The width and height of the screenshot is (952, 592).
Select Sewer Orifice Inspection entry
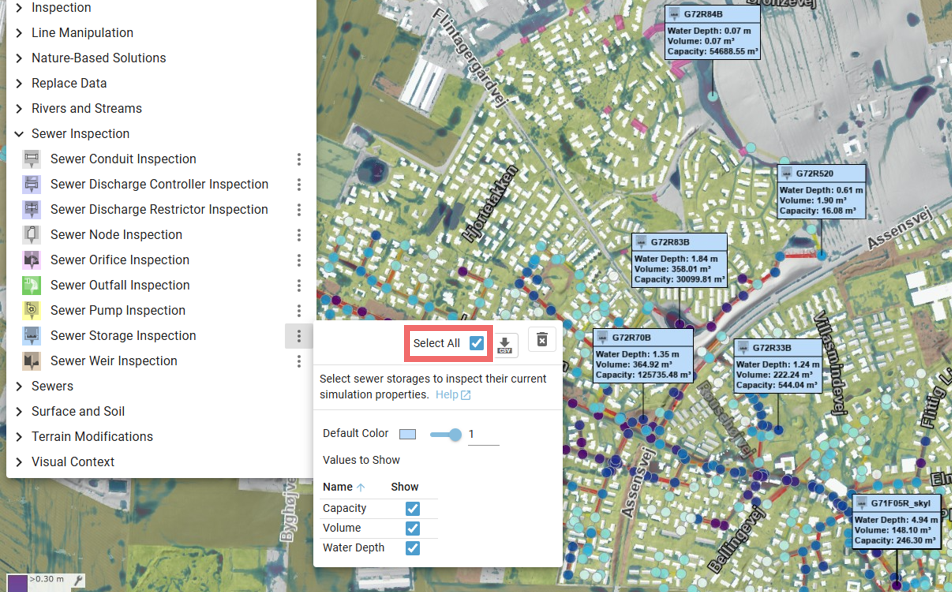tap(119, 260)
